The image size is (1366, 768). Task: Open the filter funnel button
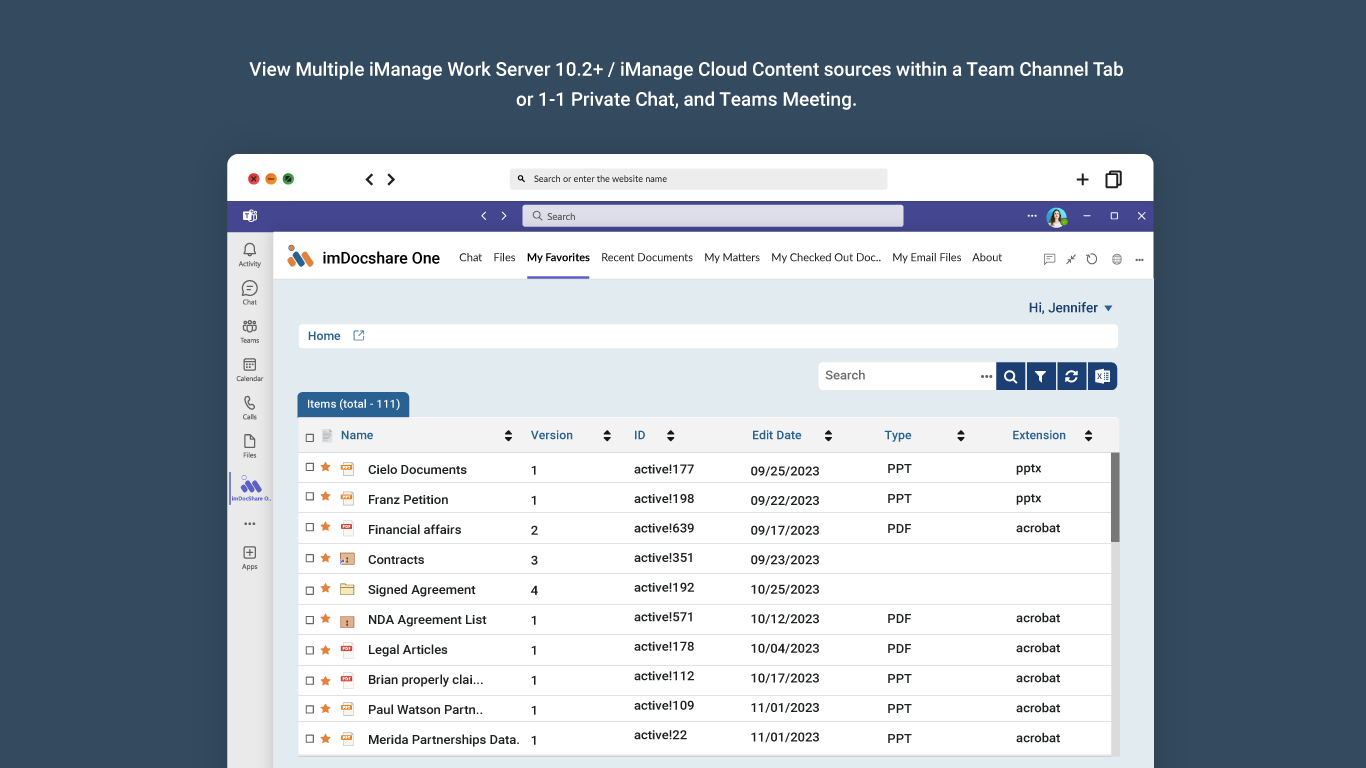tap(1041, 376)
